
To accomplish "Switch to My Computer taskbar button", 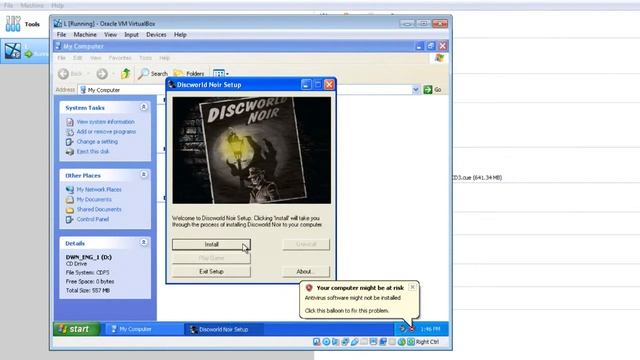I will (x=144, y=329).
